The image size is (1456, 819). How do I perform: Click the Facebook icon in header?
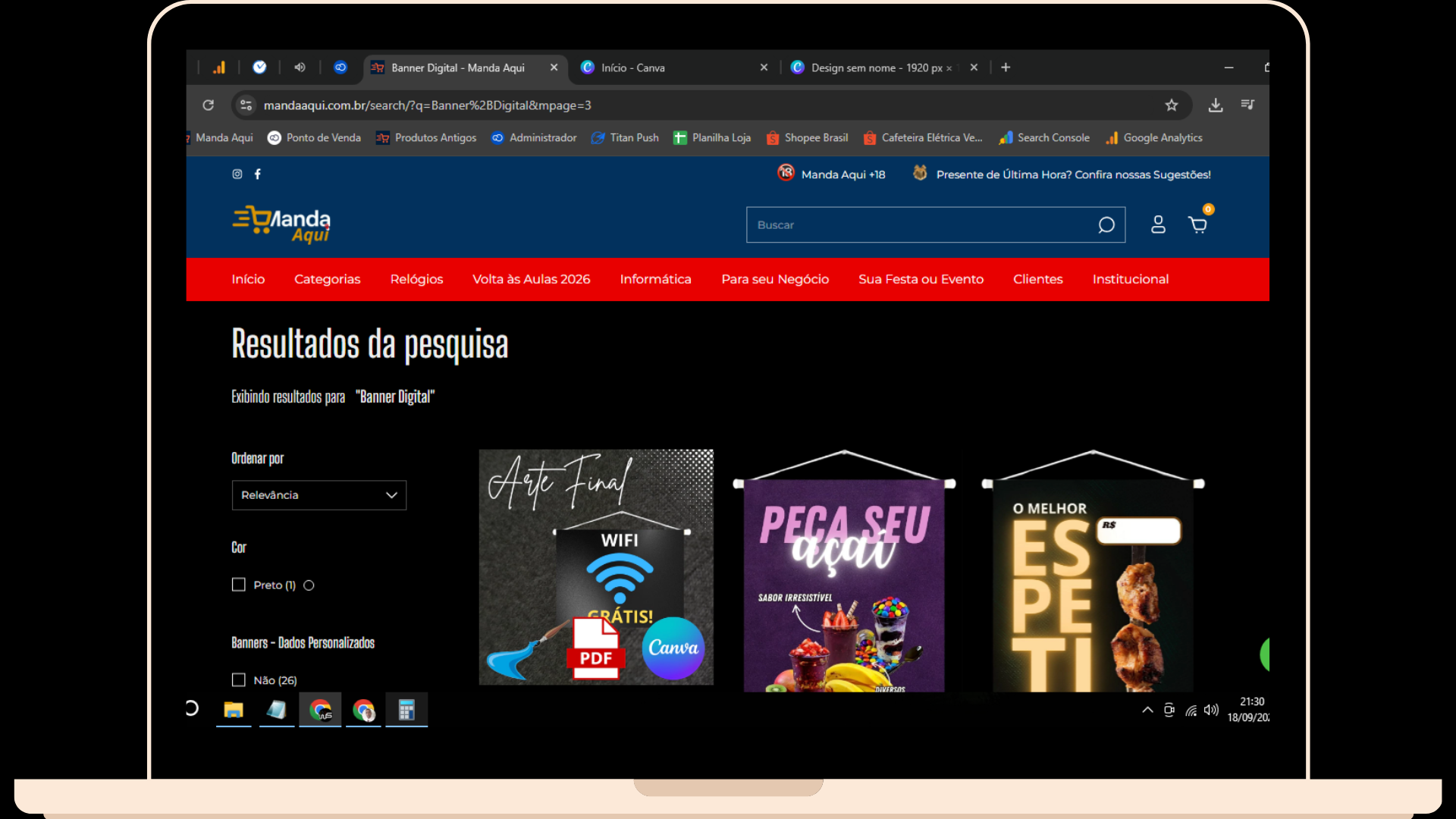coord(258,174)
